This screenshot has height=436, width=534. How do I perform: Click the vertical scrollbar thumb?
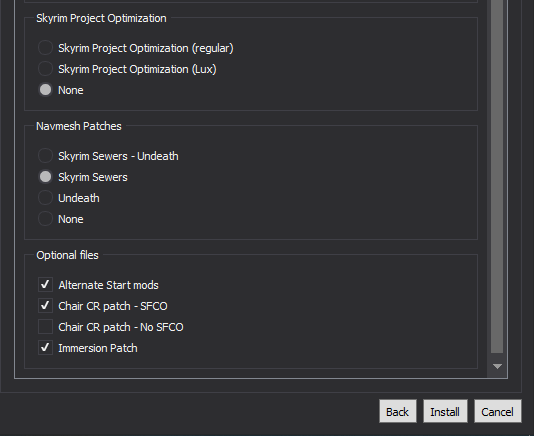pos(497,176)
